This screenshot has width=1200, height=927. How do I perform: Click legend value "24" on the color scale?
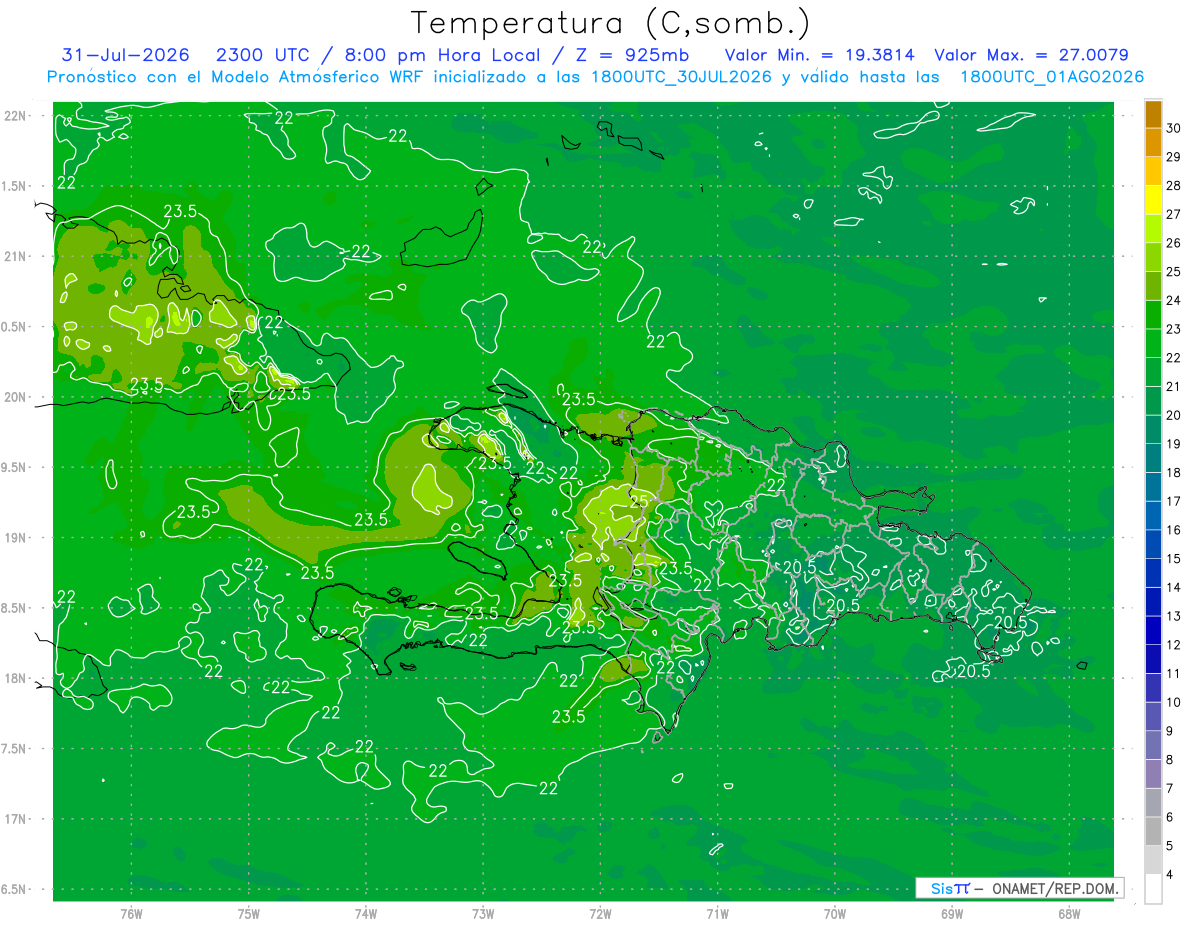[1174, 300]
